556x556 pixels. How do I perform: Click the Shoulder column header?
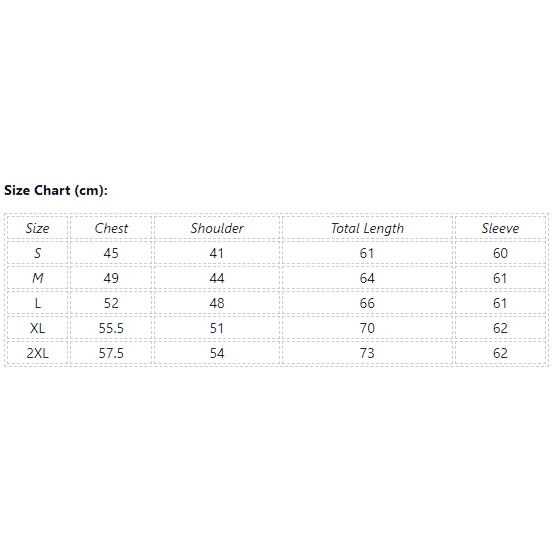217,228
